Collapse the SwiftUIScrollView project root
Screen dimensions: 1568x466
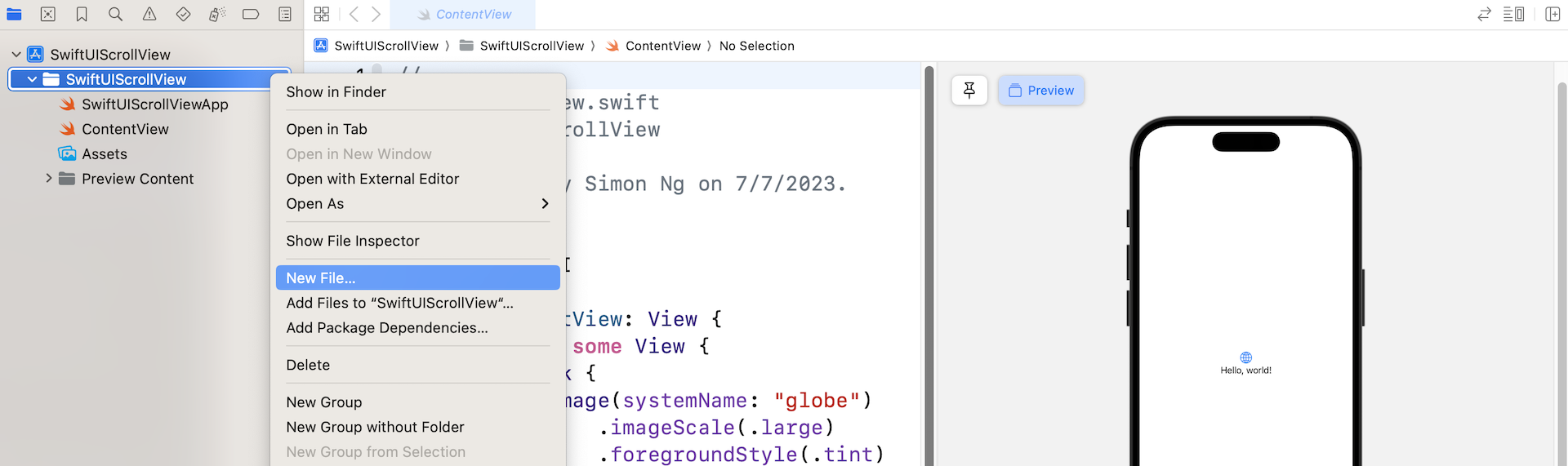tap(16, 55)
